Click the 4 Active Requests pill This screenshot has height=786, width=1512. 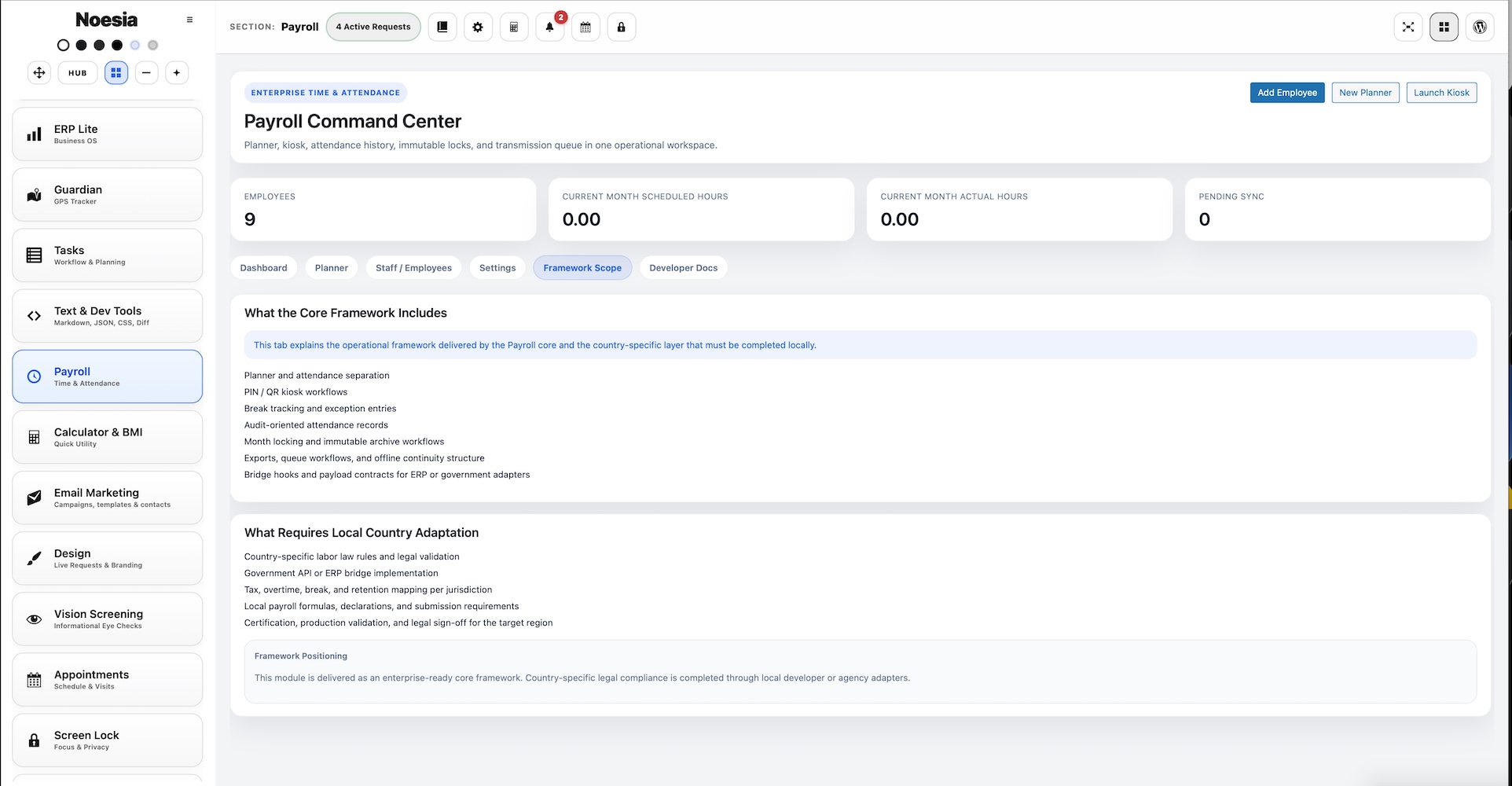coord(373,27)
